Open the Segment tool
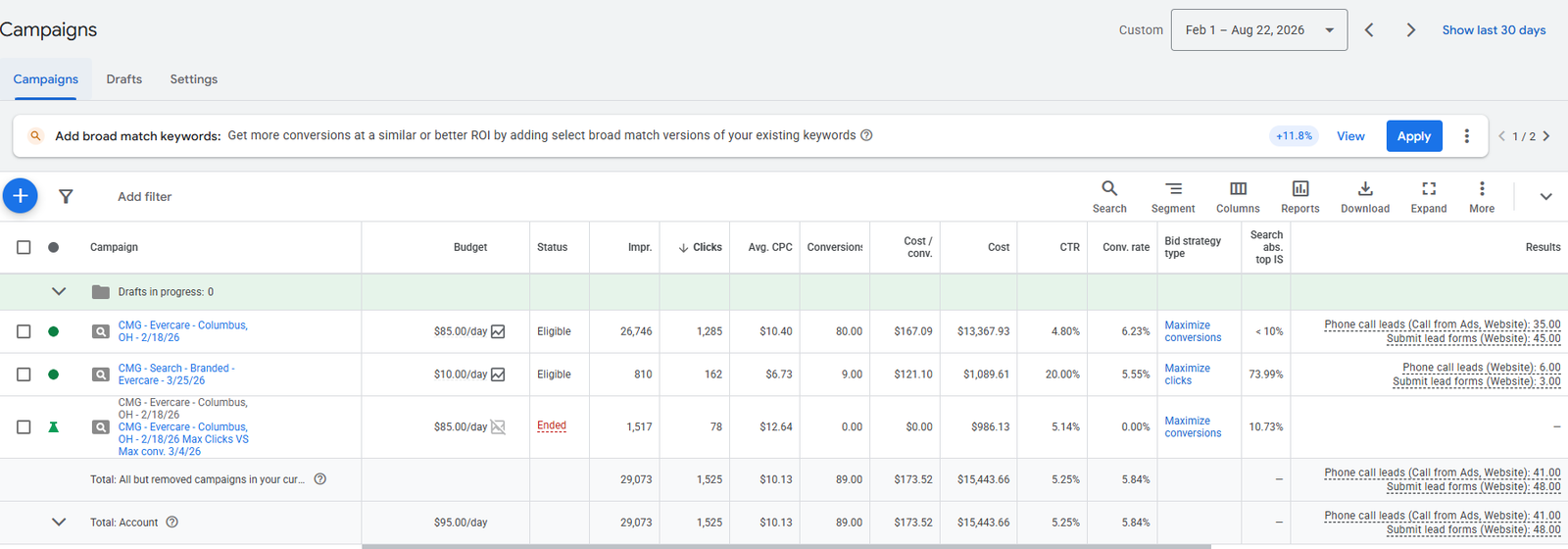Image resolution: width=1568 pixels, height=549 pixels. [1173, 196]
